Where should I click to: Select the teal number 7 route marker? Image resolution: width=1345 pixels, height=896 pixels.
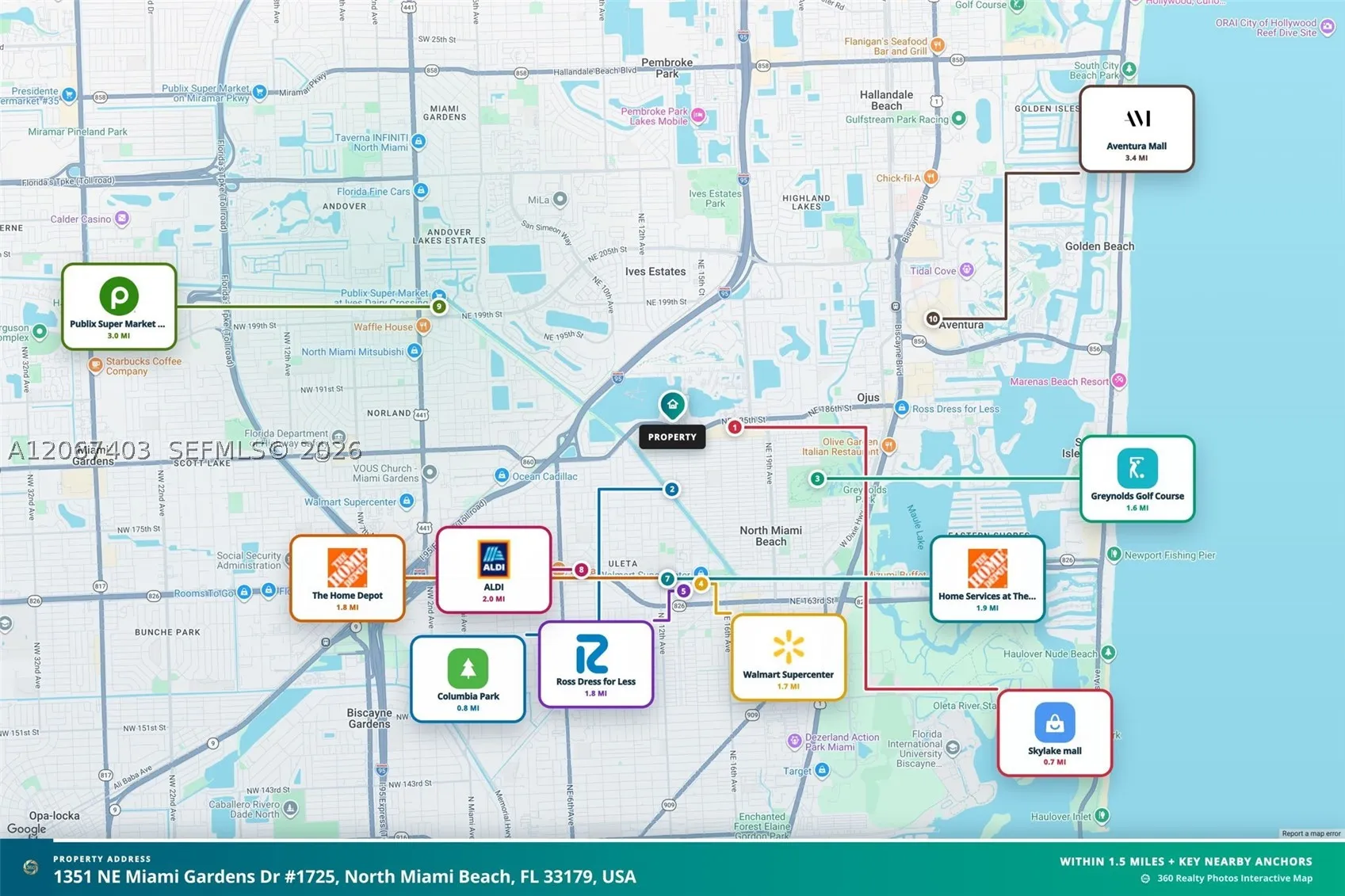(x=667, y=578)
